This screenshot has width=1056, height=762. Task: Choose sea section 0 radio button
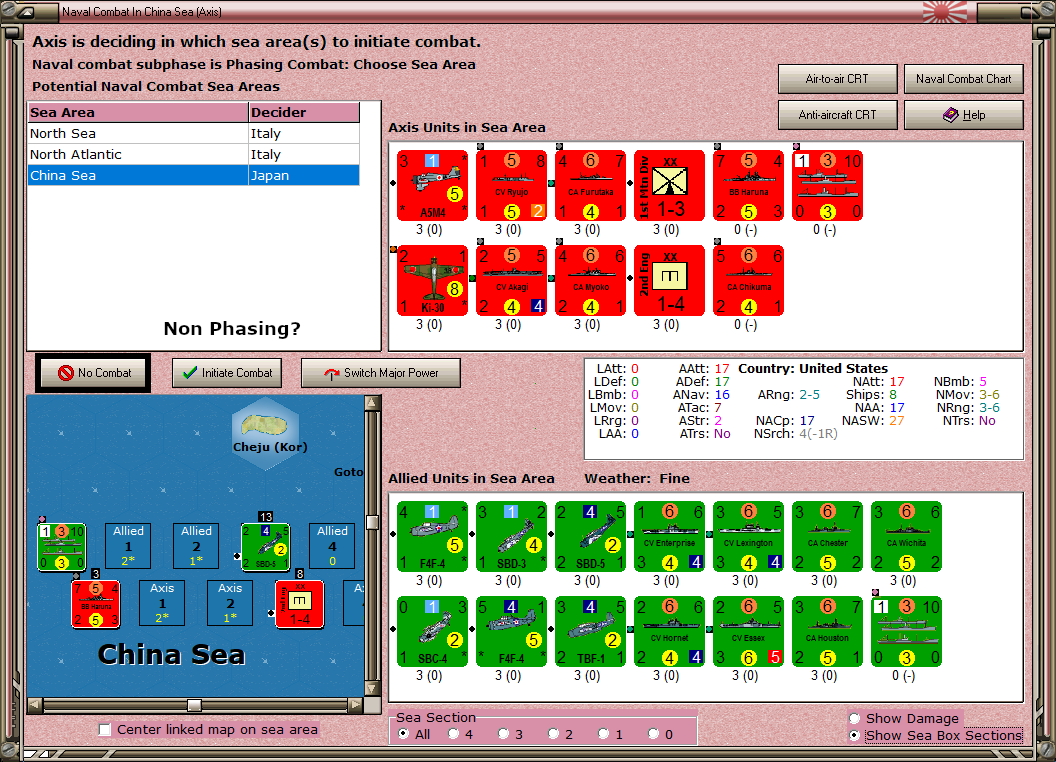pyautogui.click(x=653, y=734)
